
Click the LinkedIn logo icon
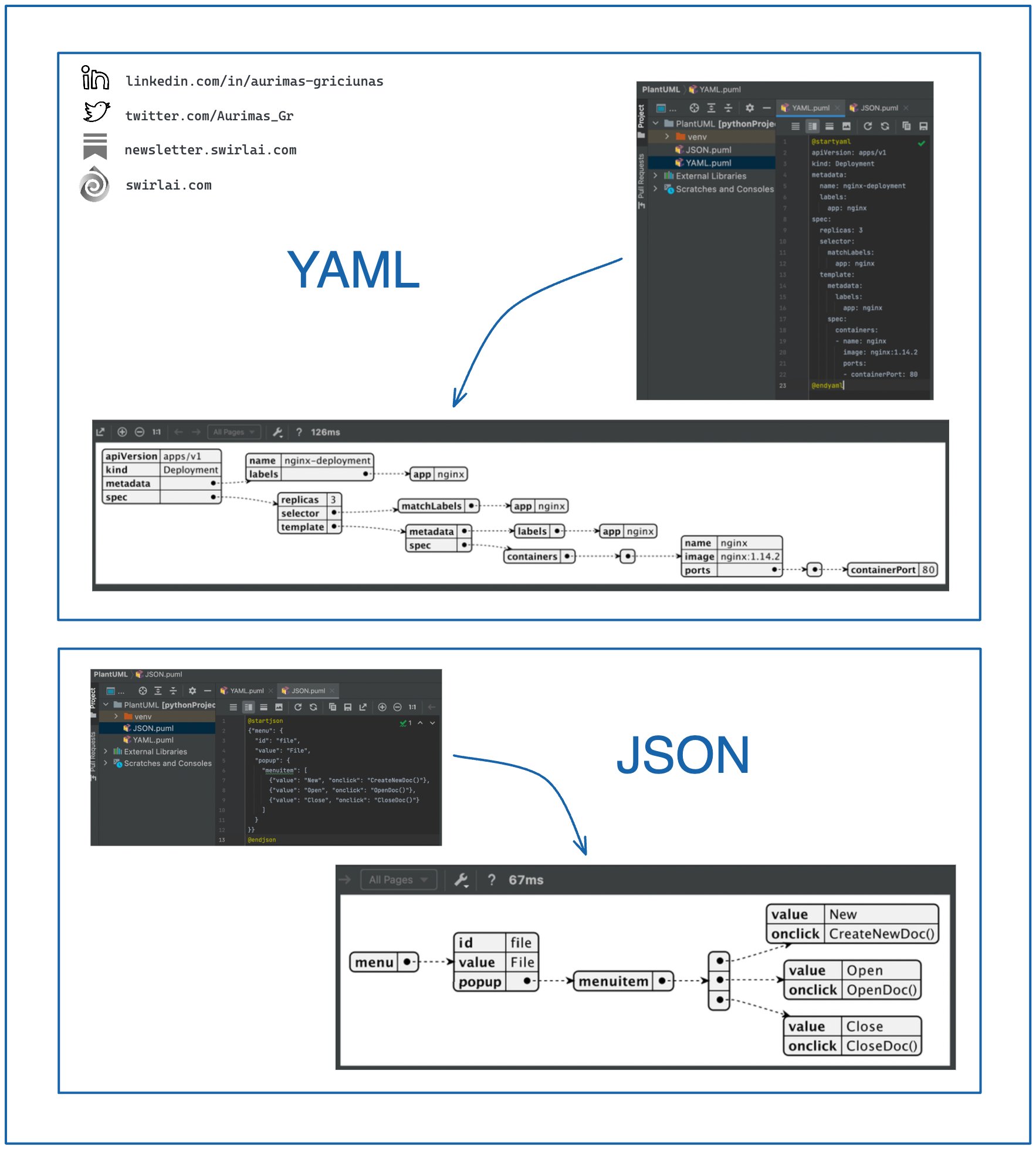(x=95, y=77)
